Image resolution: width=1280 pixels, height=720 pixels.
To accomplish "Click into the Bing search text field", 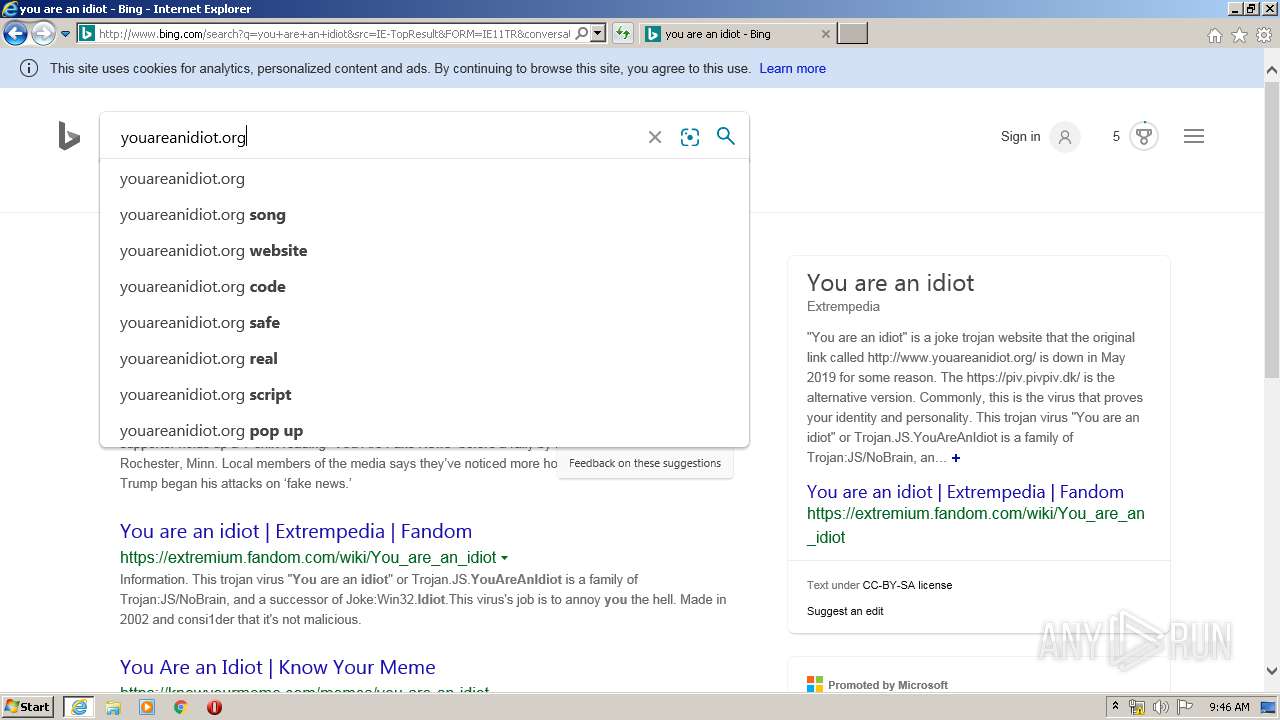I will coord(377,137).
